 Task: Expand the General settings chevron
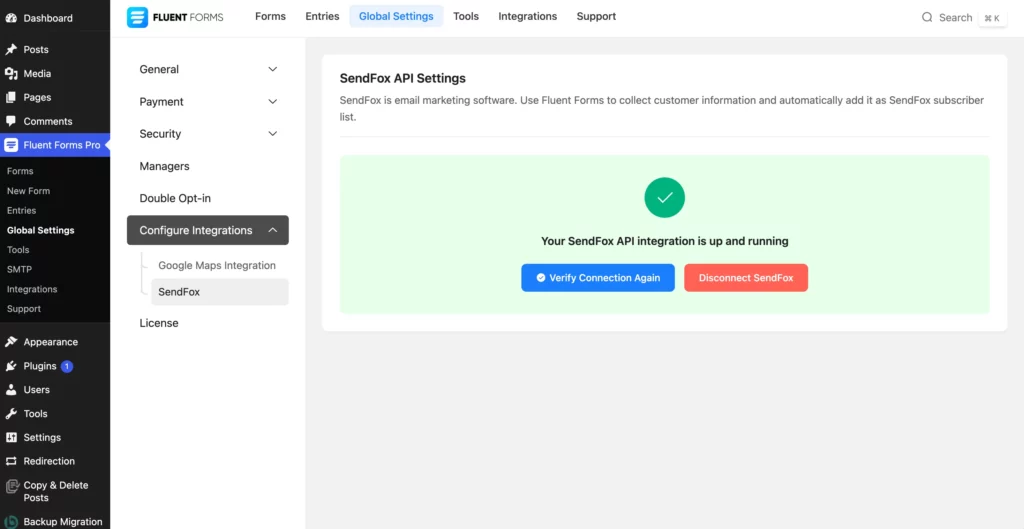[x=273, y=69]
